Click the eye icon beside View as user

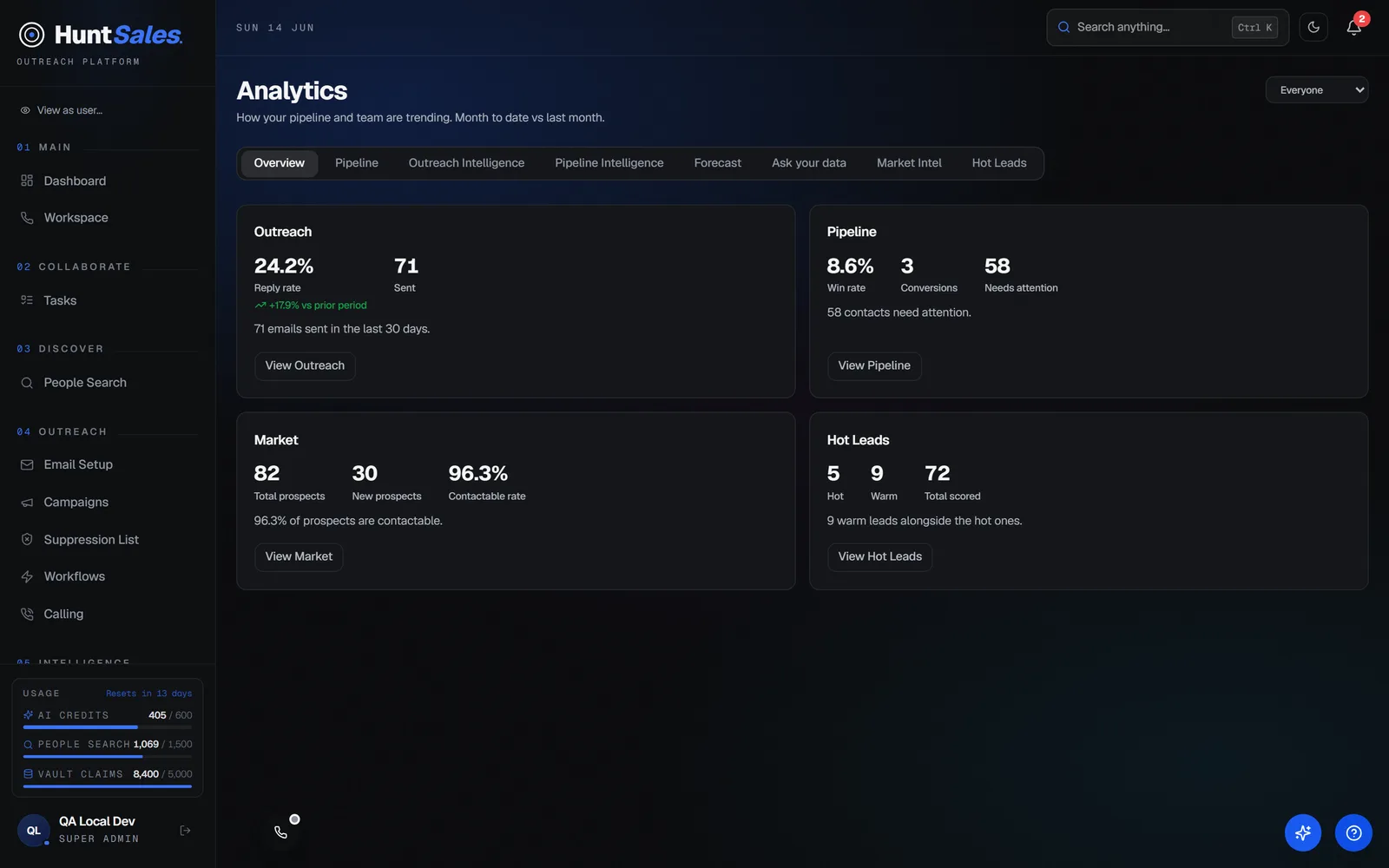click(x=25, y=110)
